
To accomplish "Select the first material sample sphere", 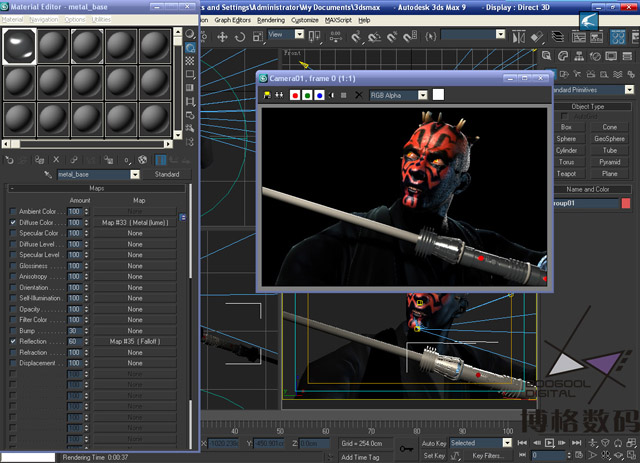I will pyautogui.click(x=19, y=45).
